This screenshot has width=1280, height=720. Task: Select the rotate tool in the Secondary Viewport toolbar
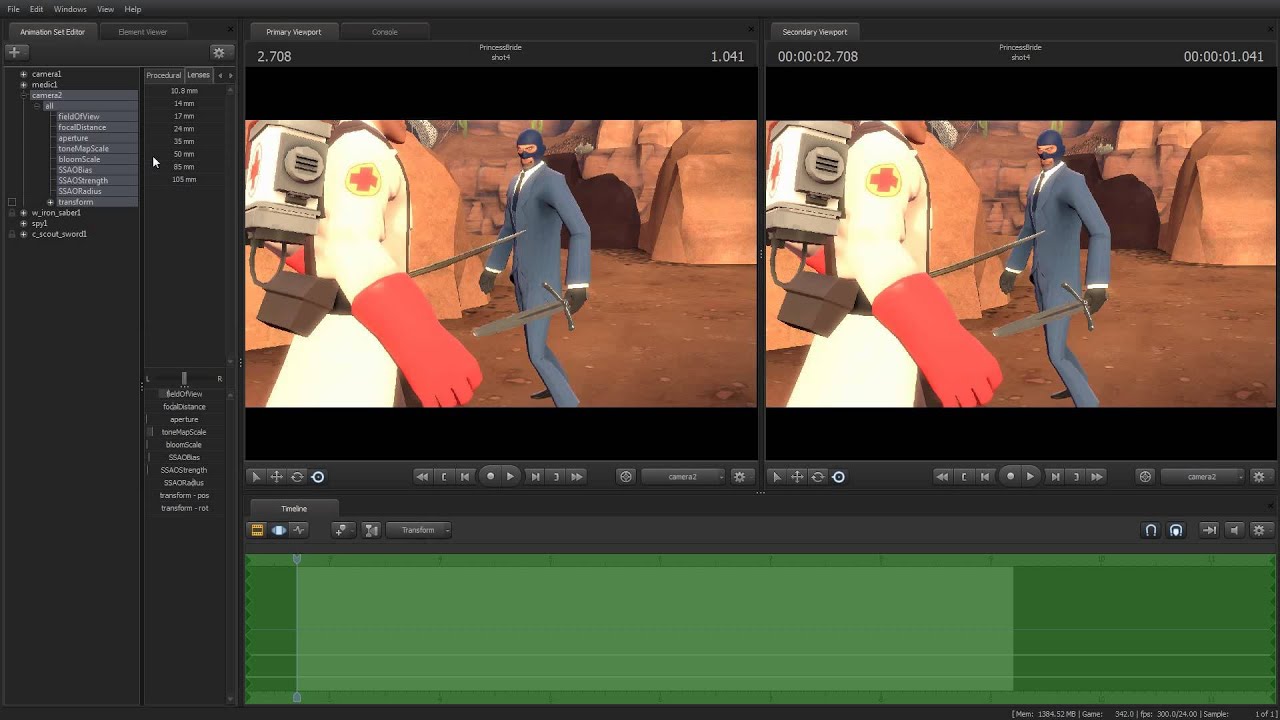(818, 477)
